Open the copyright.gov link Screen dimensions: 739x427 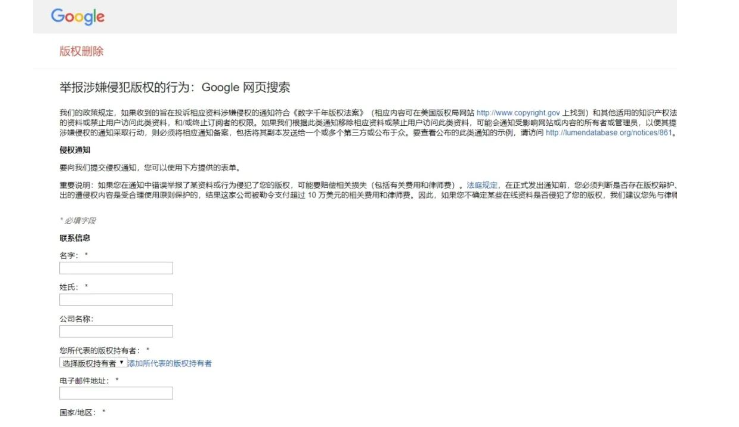518,113
